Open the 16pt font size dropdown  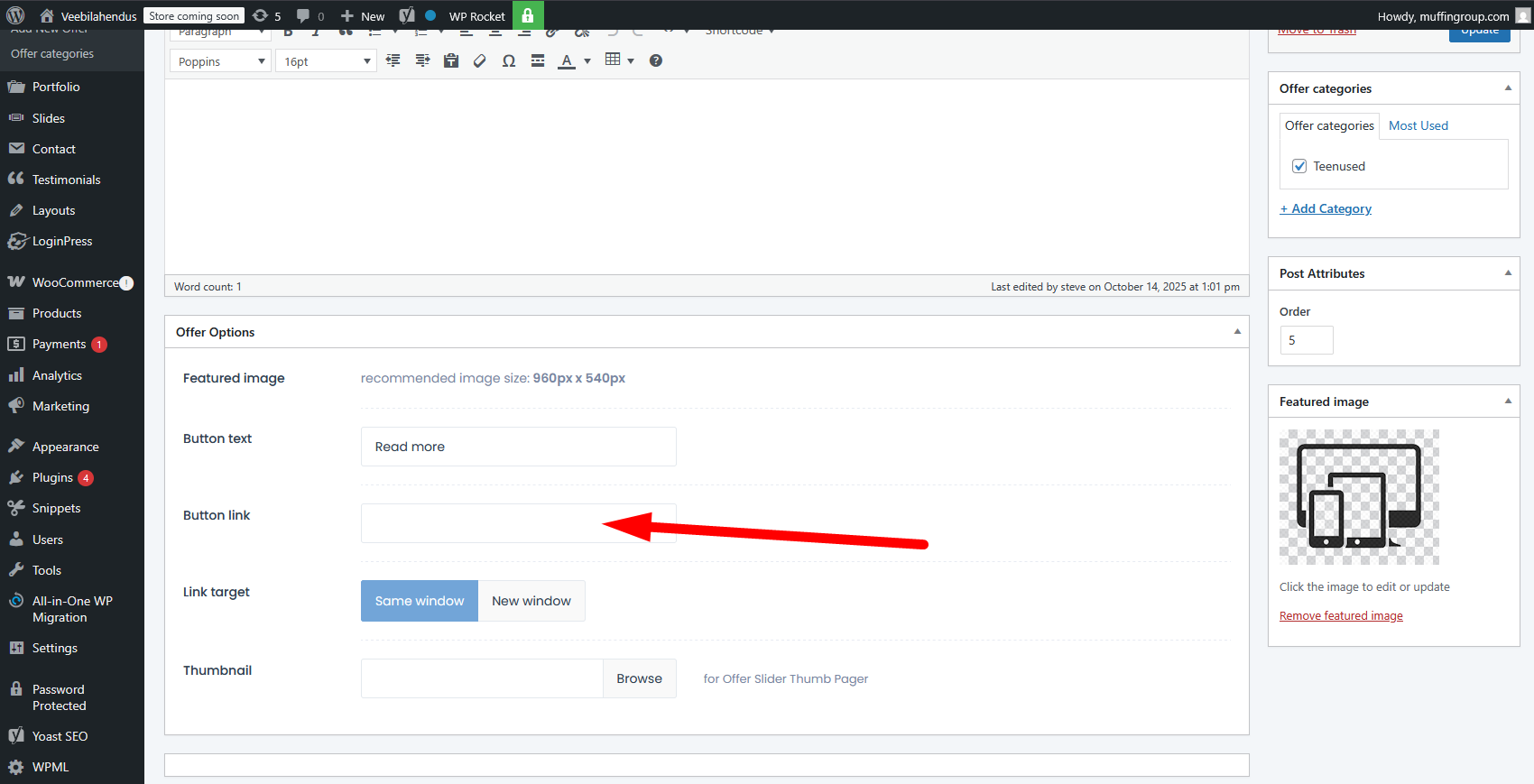pyautogui.click(x=326, y=61)
